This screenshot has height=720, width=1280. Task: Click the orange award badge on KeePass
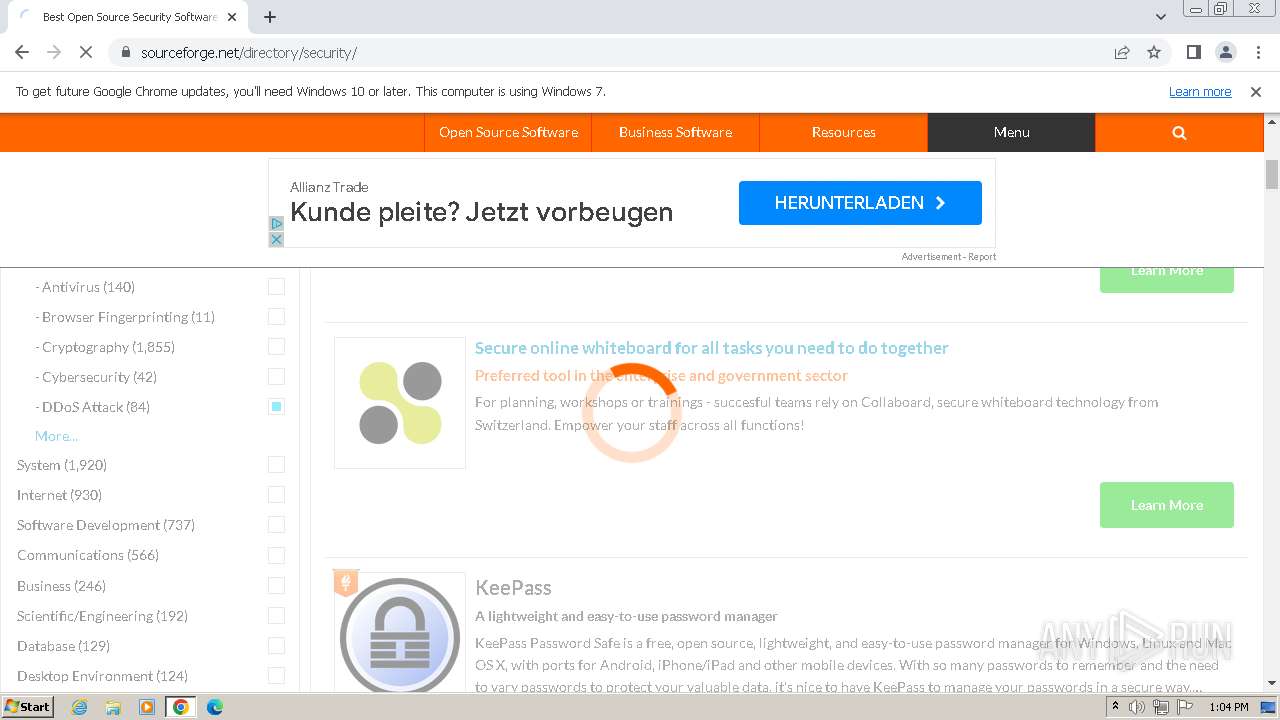pyautogui.click(x=346, y=582)
